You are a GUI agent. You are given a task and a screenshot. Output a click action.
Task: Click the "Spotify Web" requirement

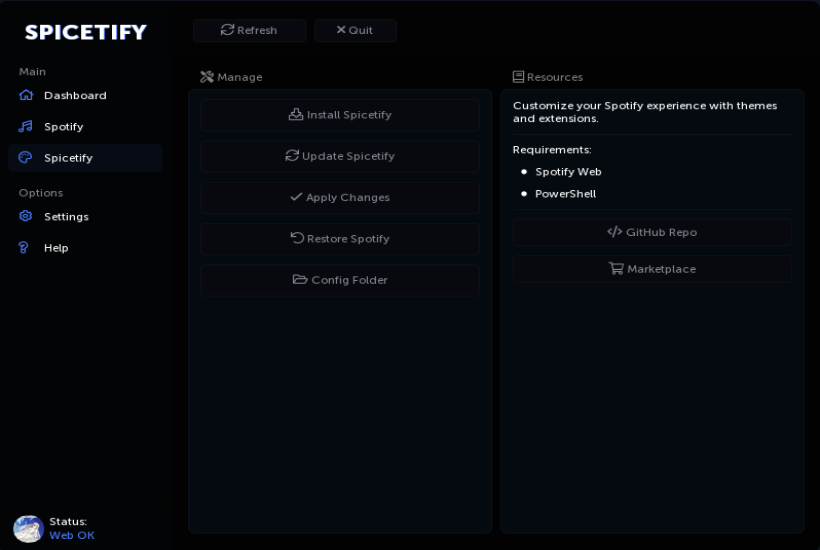click(568, 171)
